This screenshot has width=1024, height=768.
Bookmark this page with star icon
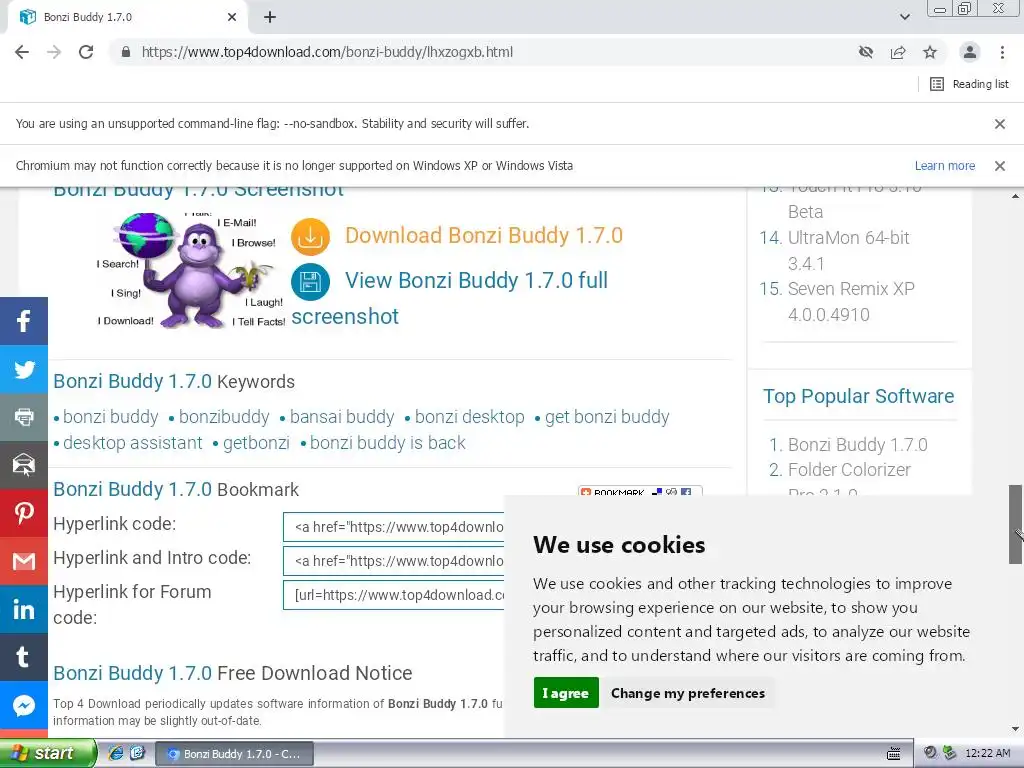930,52
